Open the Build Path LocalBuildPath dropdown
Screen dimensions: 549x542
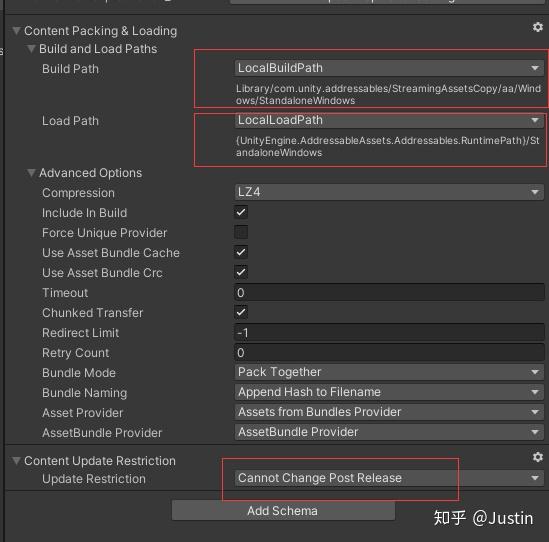[389, 68]
